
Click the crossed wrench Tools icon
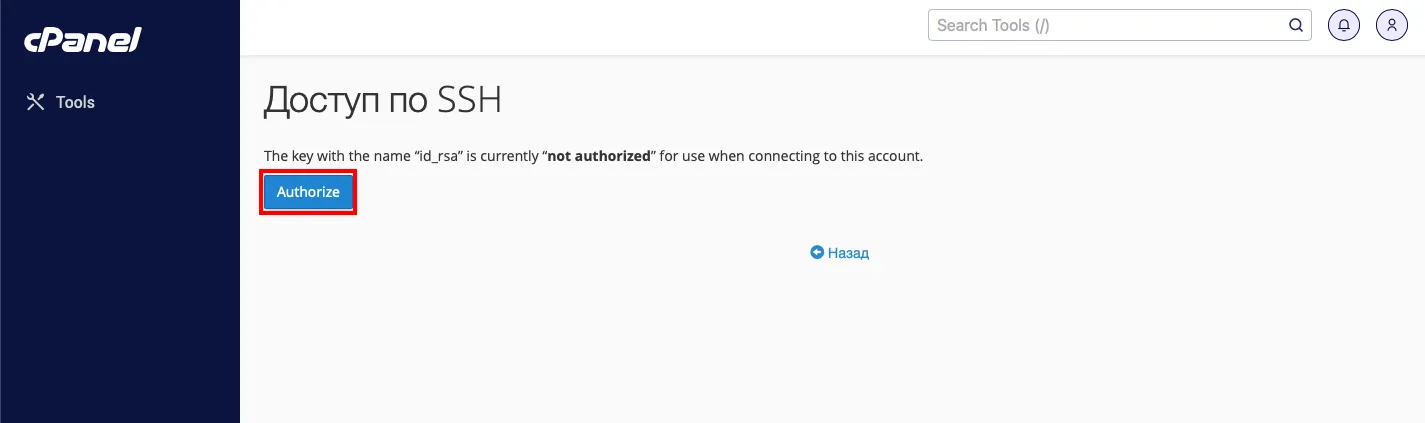click(x=36, y=102)
